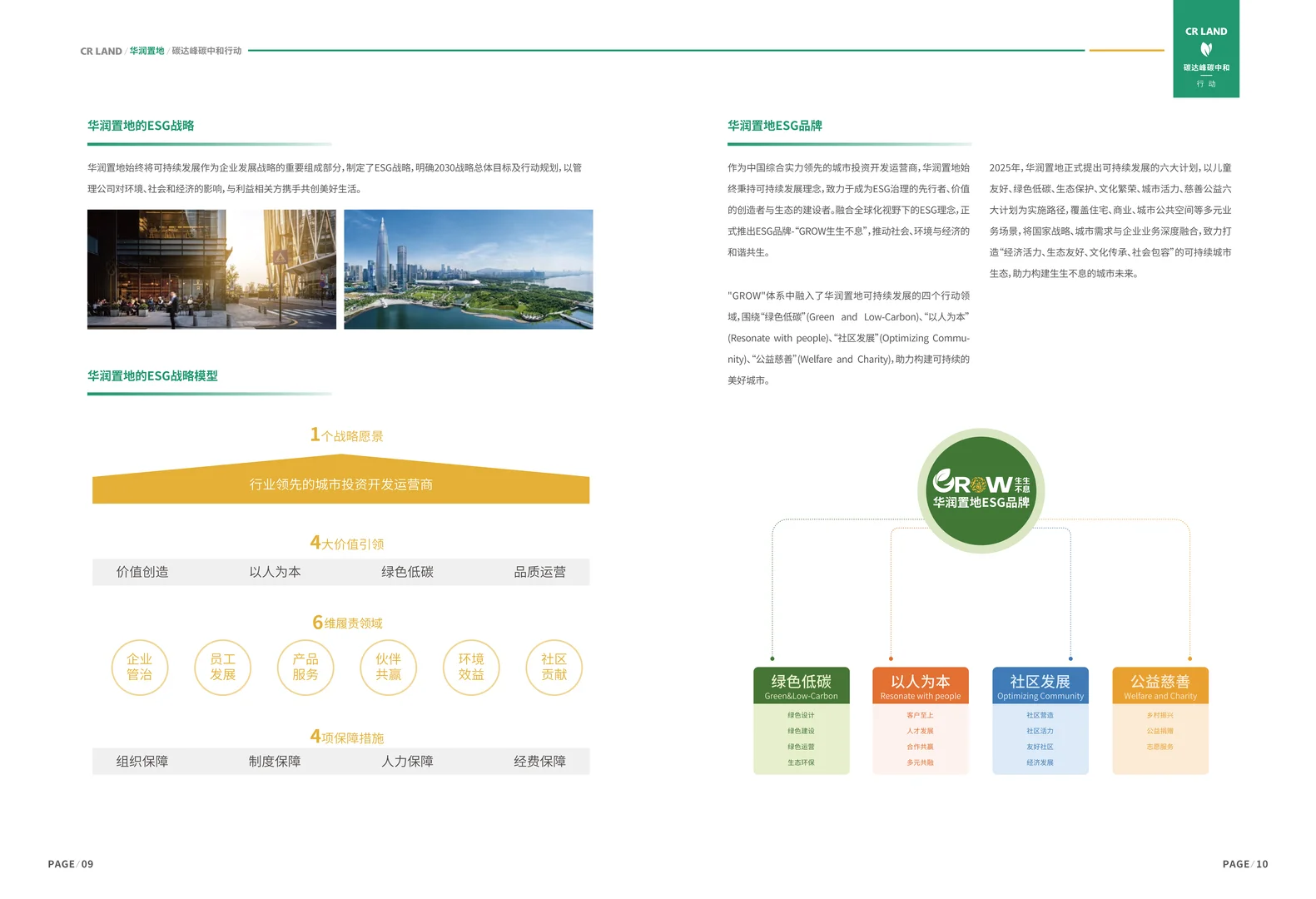
Task: Click the orange Resonate with people header
Action: (921, 686)
